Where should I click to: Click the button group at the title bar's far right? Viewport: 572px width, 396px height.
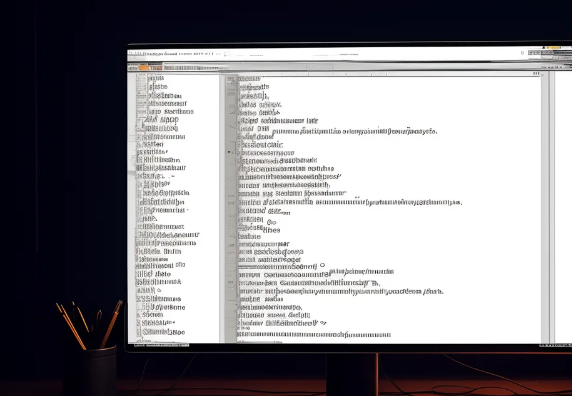pos(549,53)
